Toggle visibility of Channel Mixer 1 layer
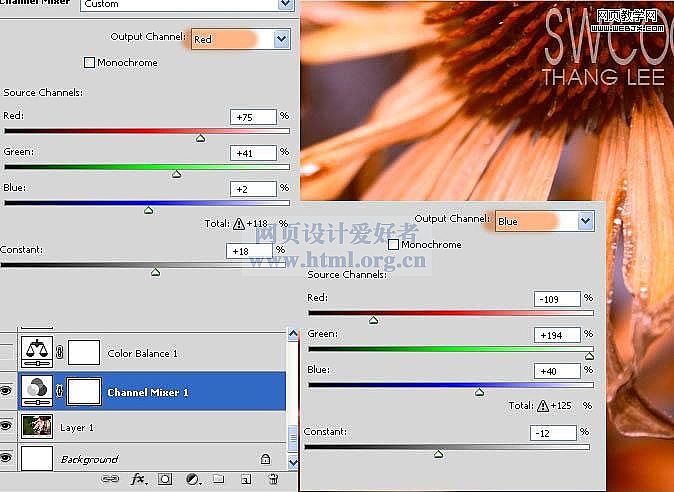Screen dimensions: 674x492 pyautogui.click(x=6, y=391)
